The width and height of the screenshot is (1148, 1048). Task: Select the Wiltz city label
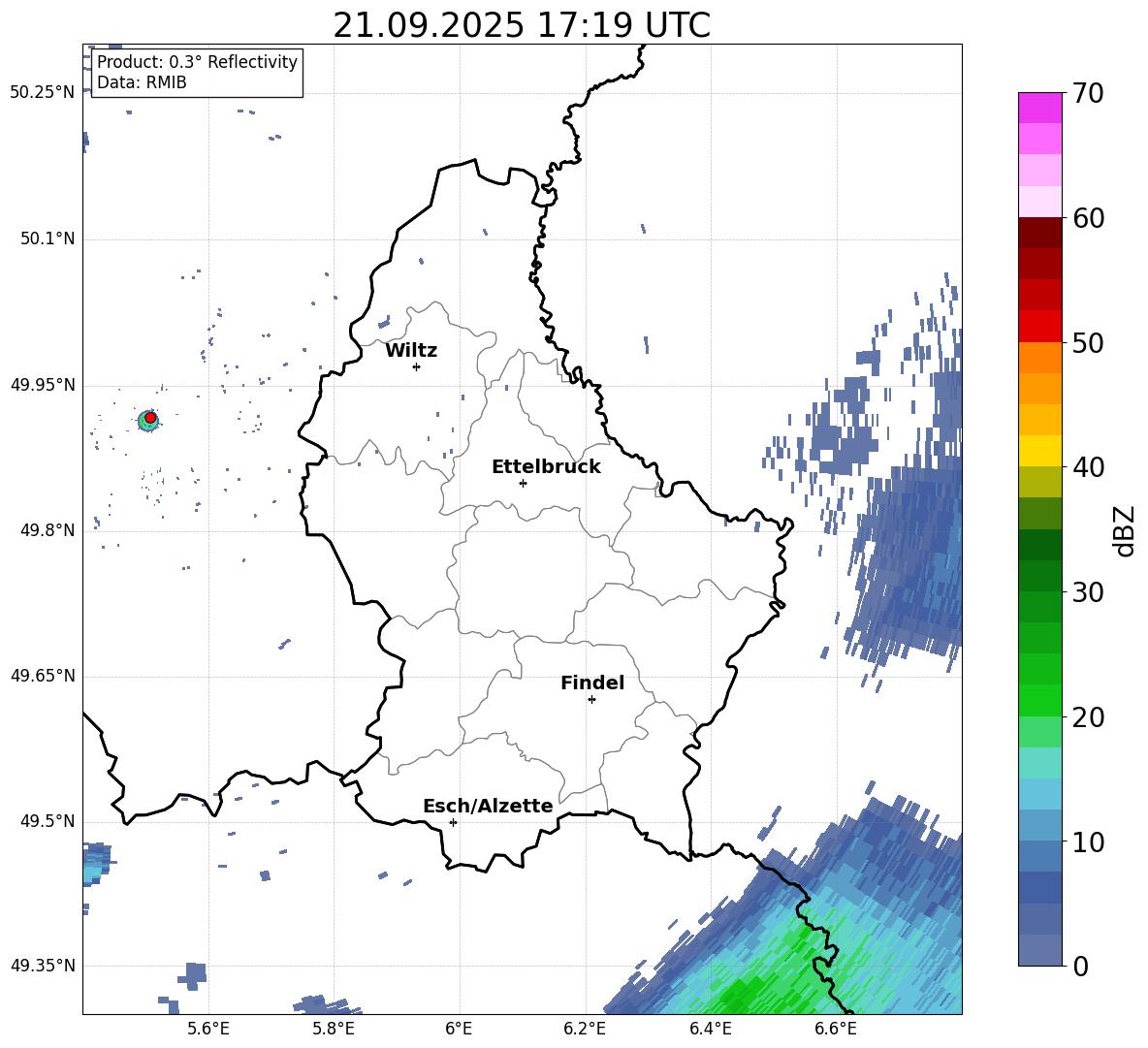[x=411, y=351]
